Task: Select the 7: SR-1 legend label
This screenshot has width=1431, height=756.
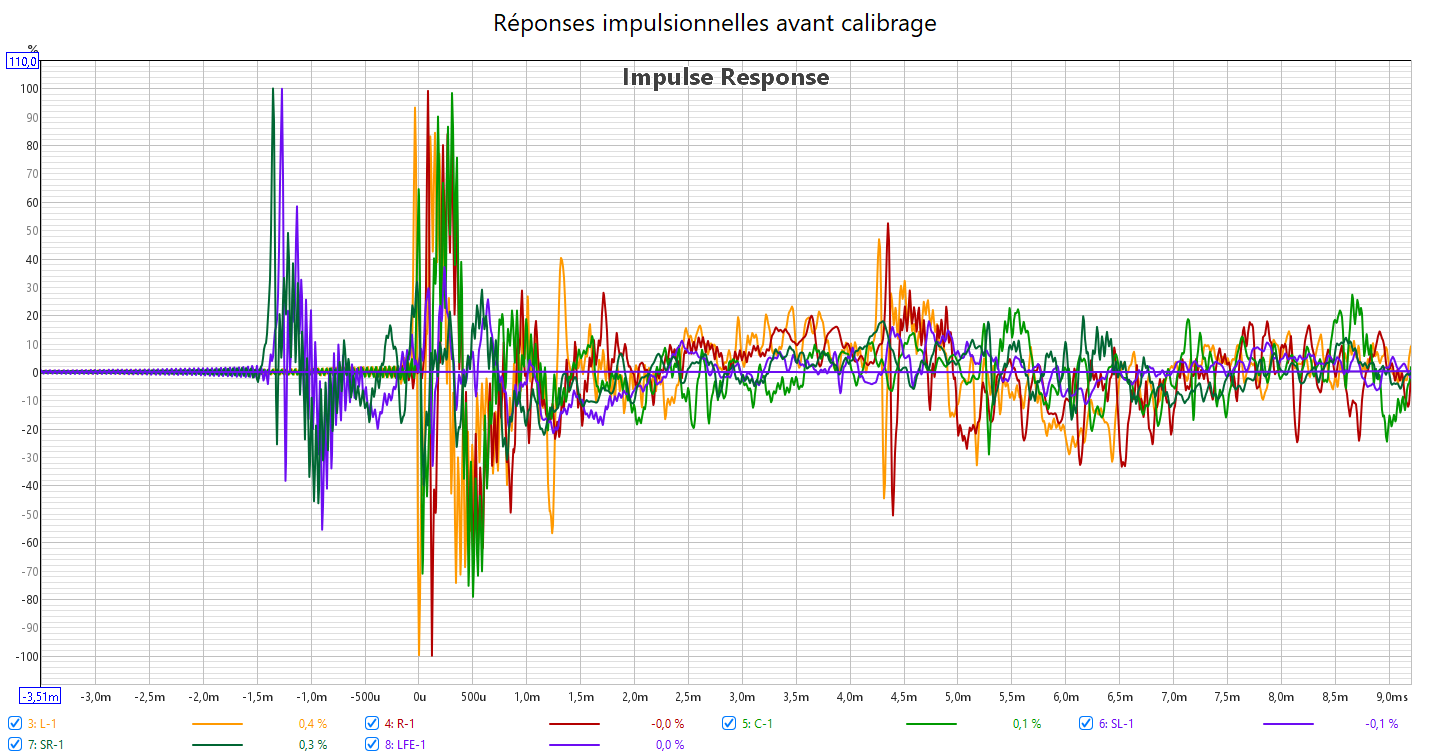Action: click(46, 744)
